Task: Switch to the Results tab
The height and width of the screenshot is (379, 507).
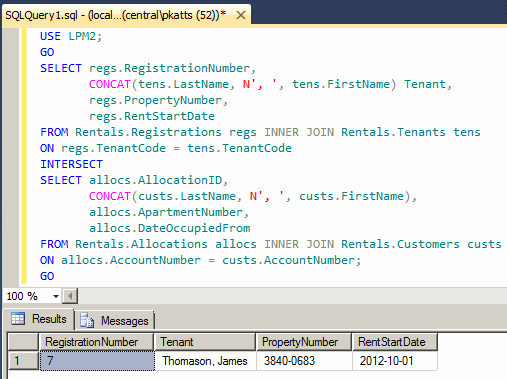Action: tap(39, 319)
